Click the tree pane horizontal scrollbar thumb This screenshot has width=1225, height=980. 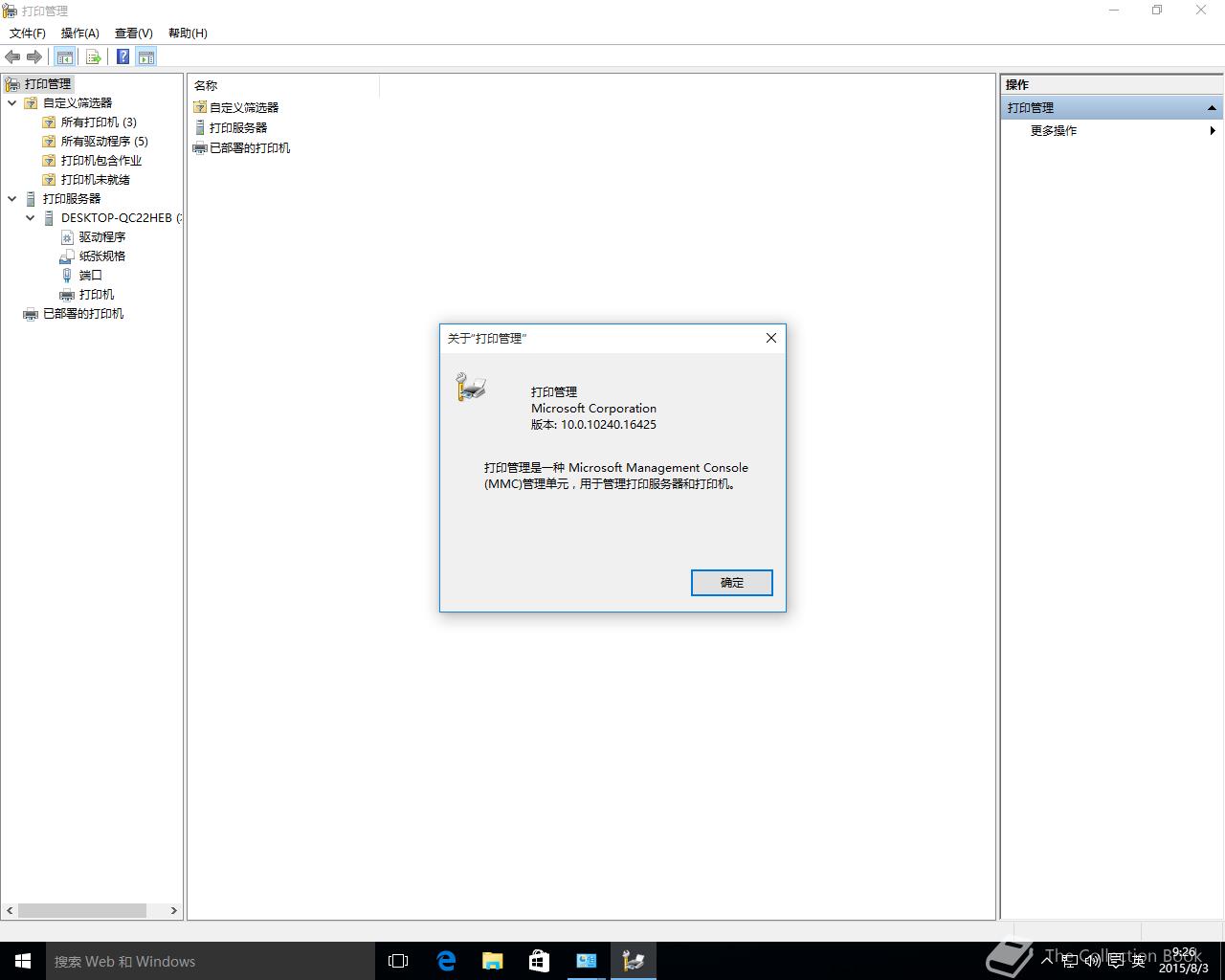82,910
